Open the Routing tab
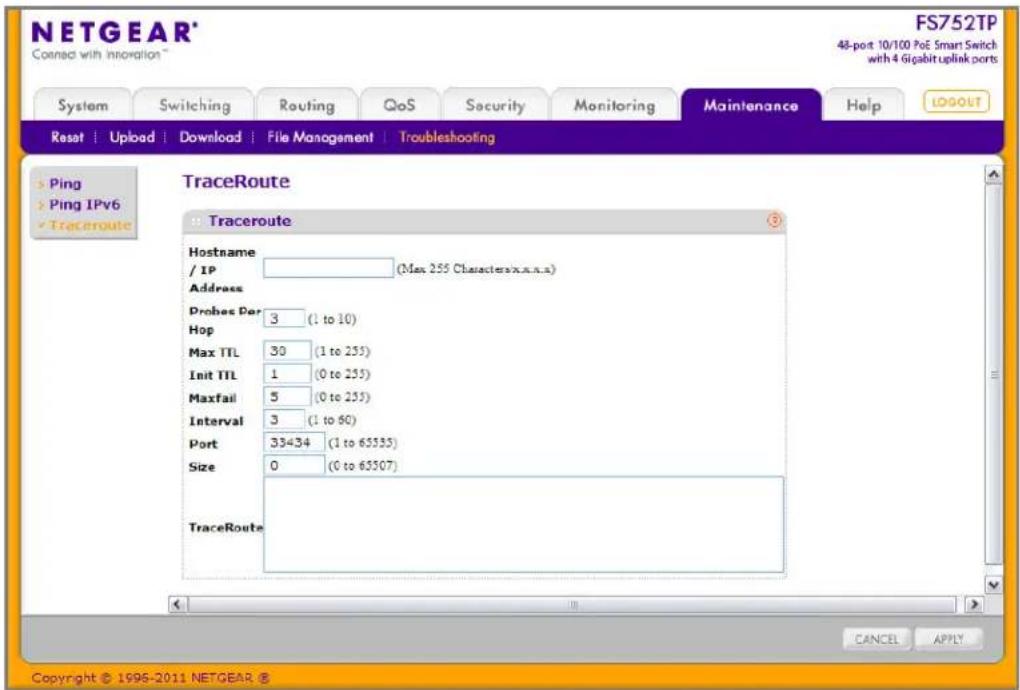The height and width of the screenshot is (690, 1020). click(x=306, y=105)
